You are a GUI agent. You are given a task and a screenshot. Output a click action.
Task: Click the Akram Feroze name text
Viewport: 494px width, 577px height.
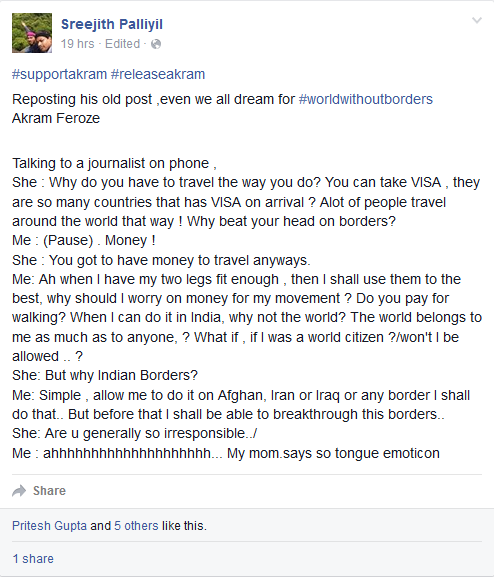pos(56,118)
